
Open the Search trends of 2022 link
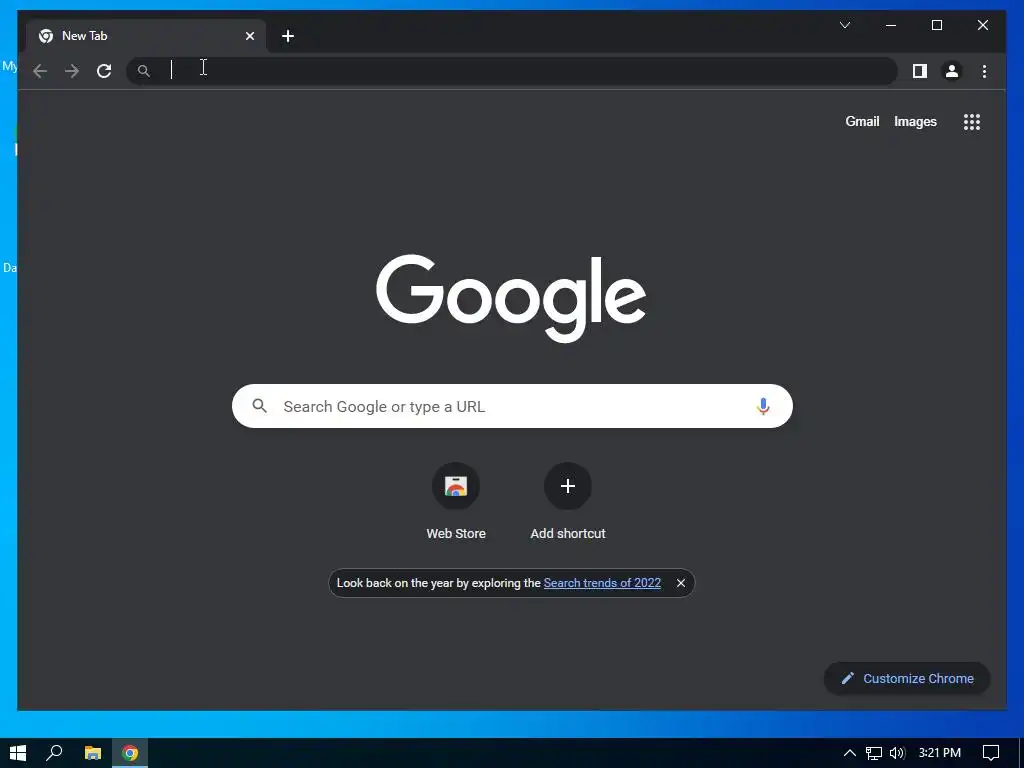tap(602, 583)
